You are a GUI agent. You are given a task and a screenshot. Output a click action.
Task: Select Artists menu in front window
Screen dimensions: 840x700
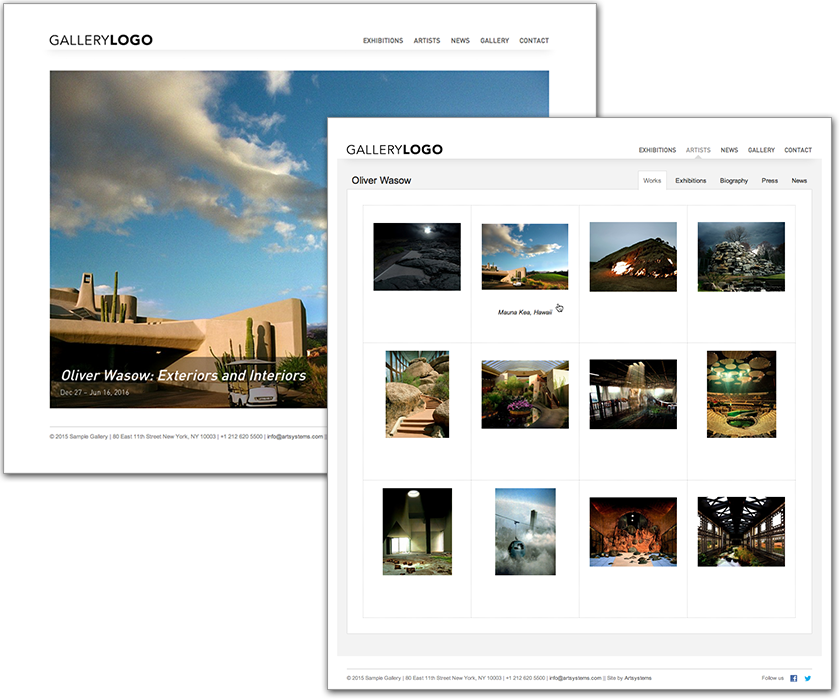tap(698, 150)
